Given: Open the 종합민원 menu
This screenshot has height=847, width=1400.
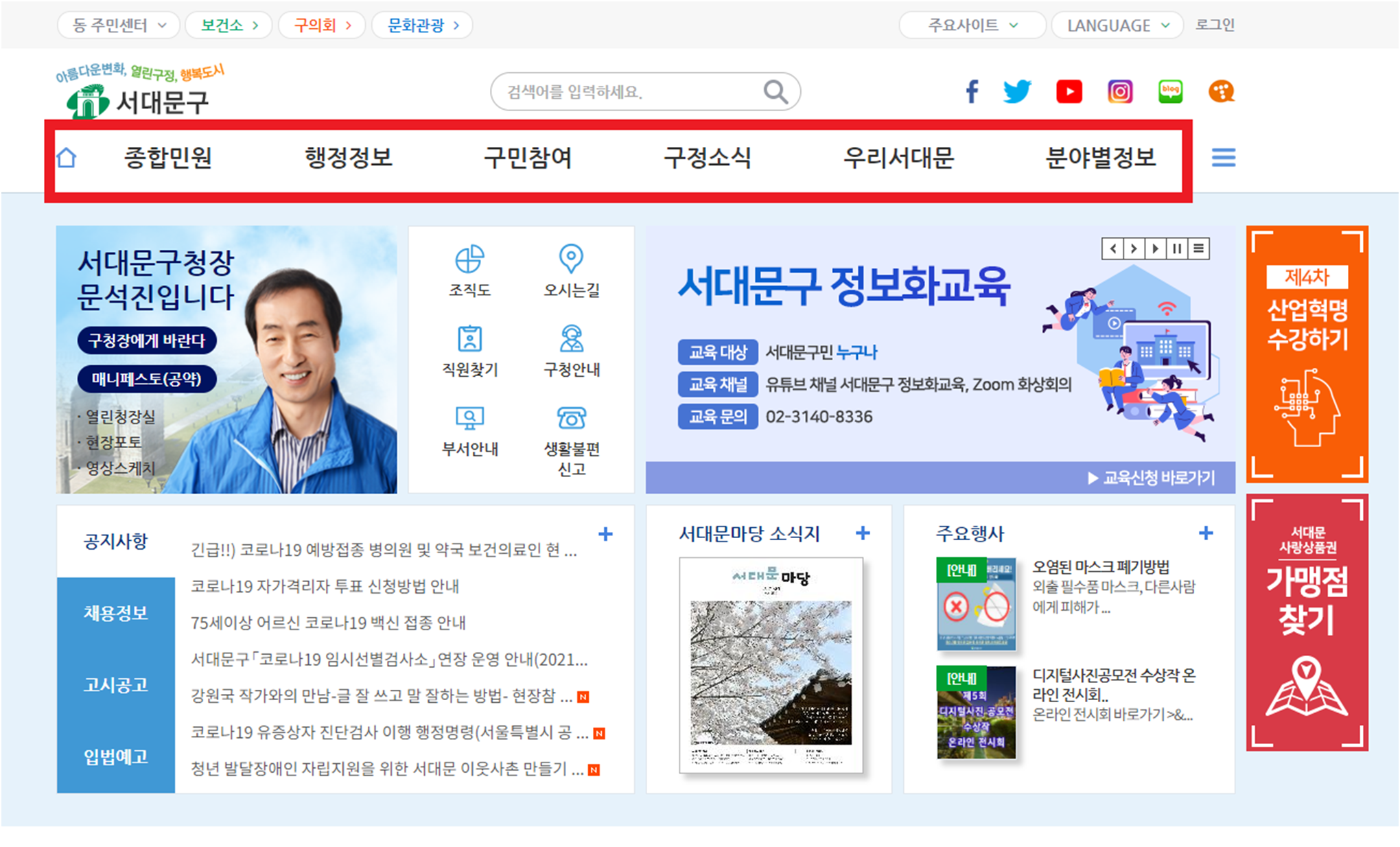Looking at the screenshot, I should (x=167, y=158).
